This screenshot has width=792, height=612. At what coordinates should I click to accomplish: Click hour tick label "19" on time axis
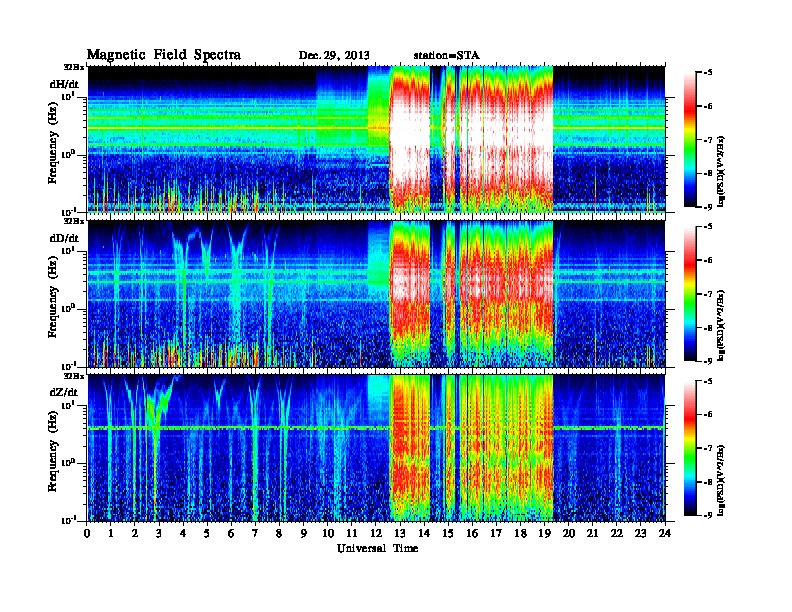pos(544,533)
